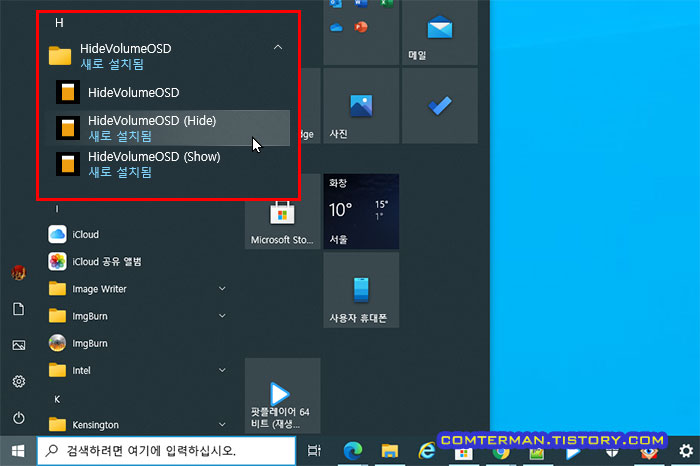The width and height of the screenshot is (700, 466).
Task: Focus the taskbar search box
Action: (166, 451)
